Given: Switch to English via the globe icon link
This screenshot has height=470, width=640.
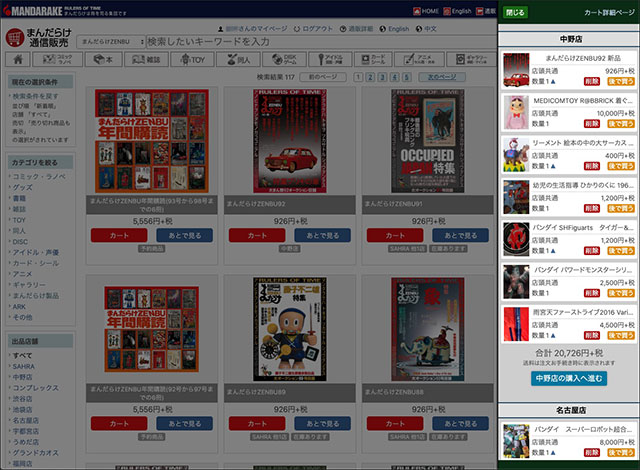Looking at the screenshot, I should [394, 29].
